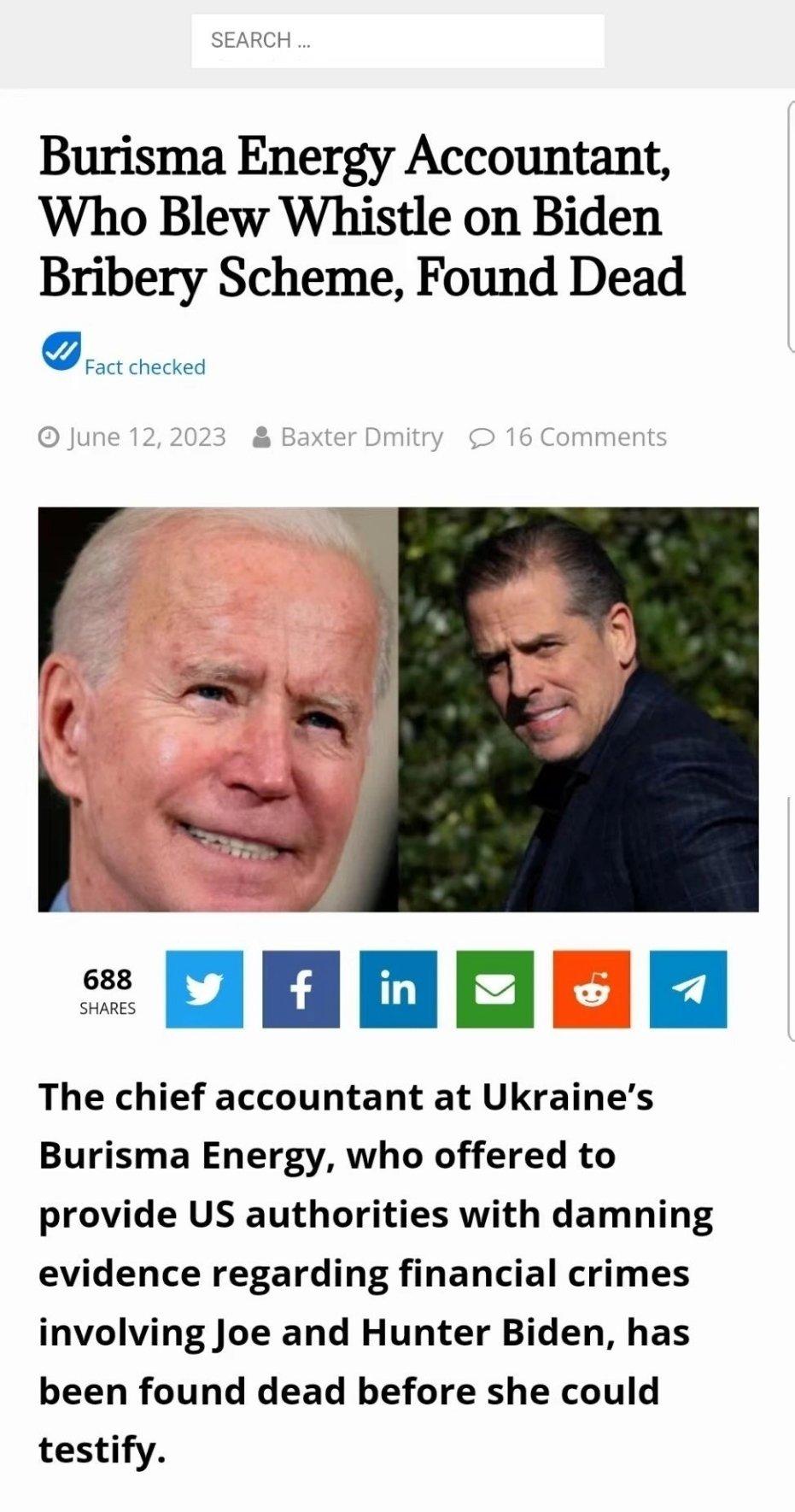Click the right portrait of the article image
The width and height of the screenshot is (795, 1512).
pos(579,709)
